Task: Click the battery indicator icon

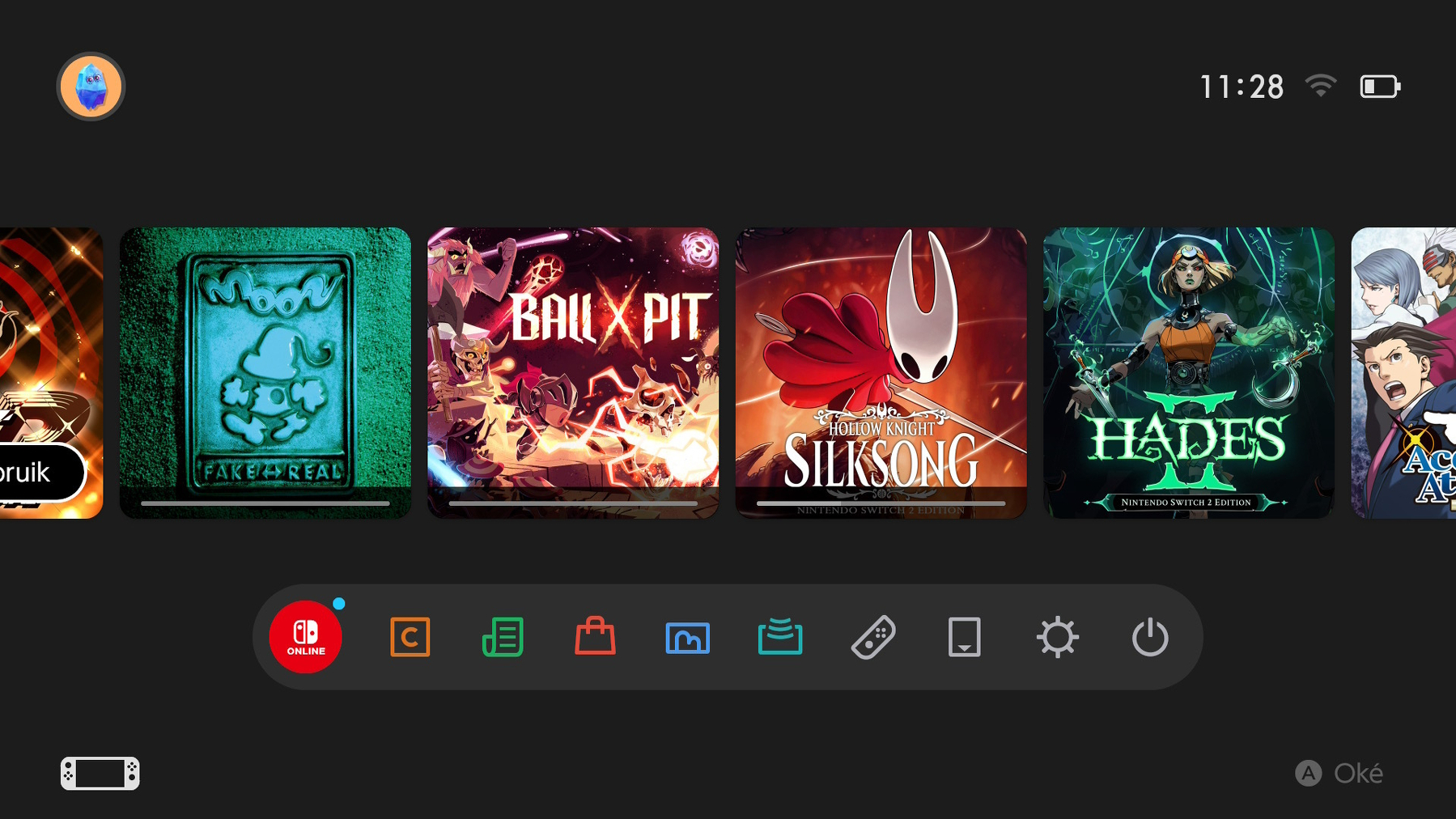Action: [x=1379, y=87]
